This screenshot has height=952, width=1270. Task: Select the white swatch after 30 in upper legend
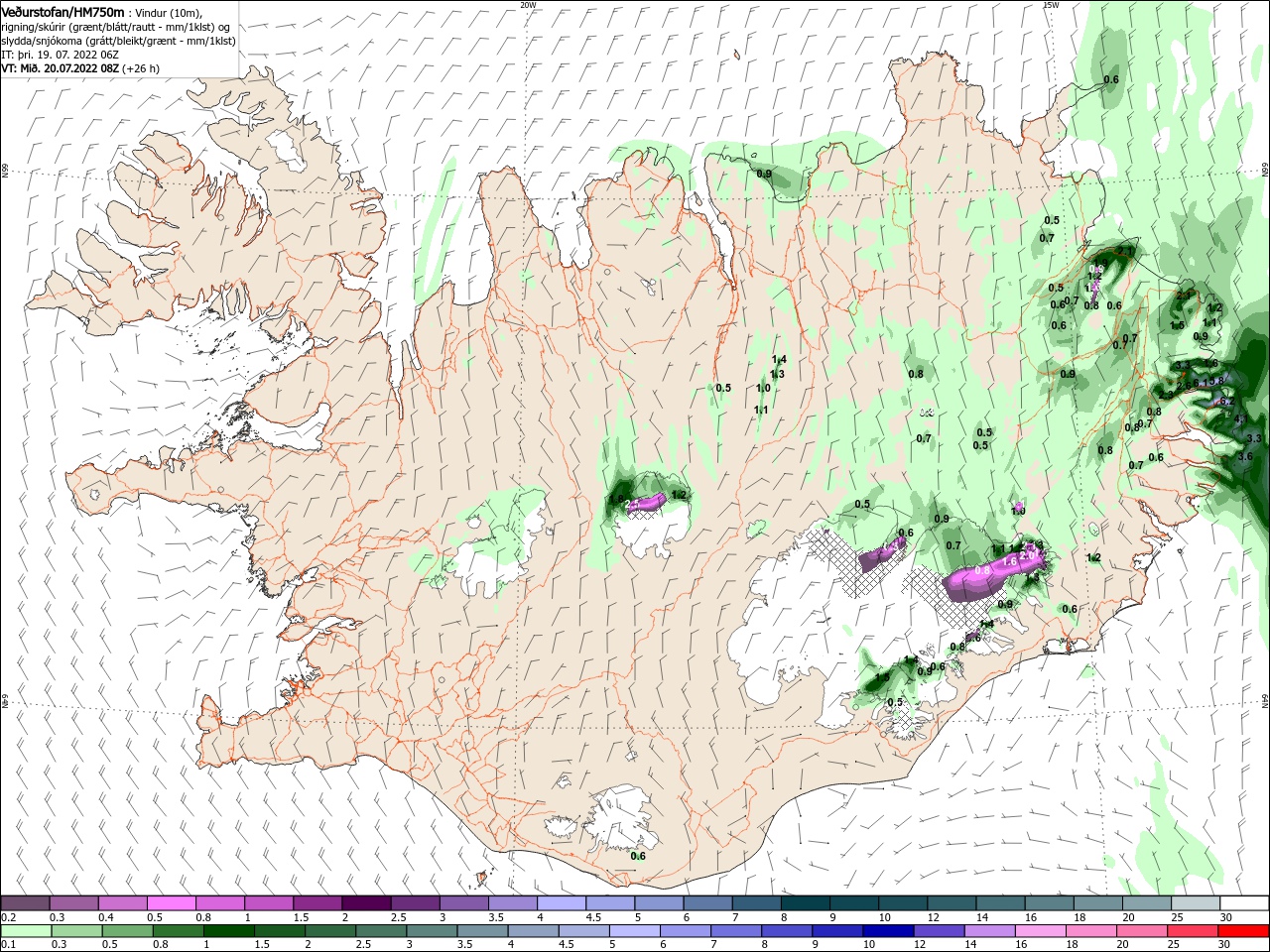1244,903
